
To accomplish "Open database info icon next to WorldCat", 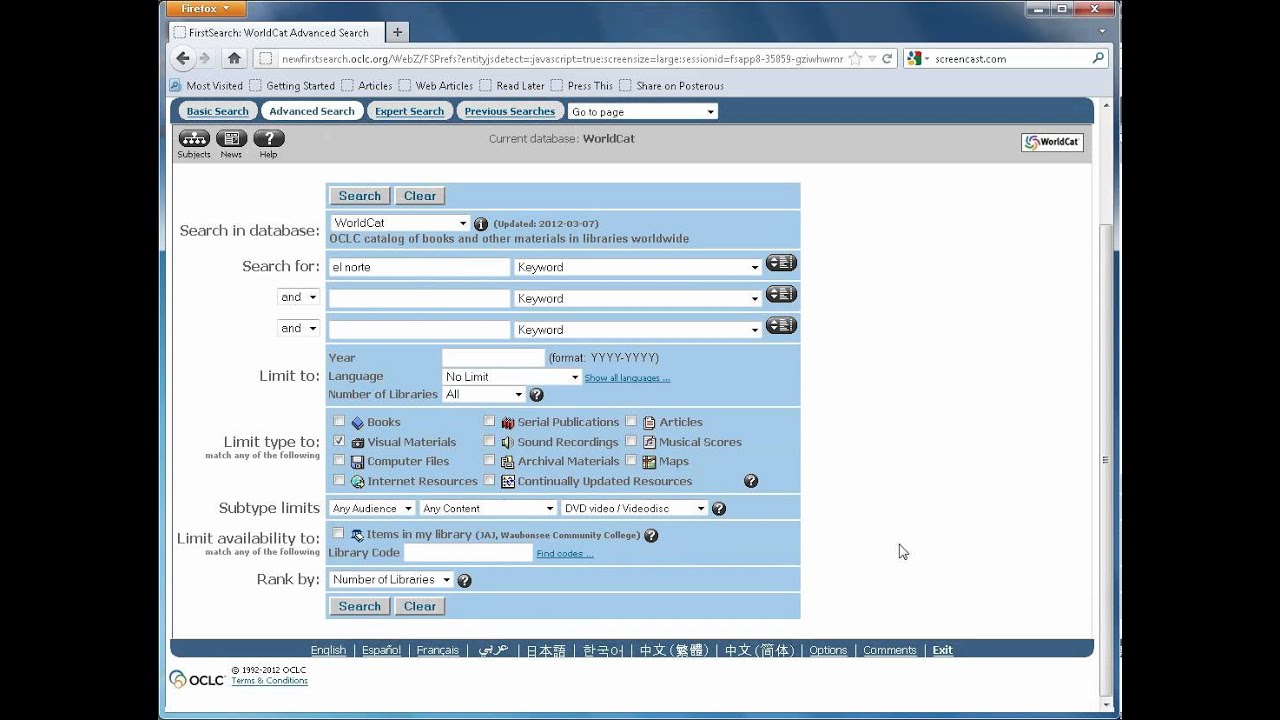I will 481,224.
